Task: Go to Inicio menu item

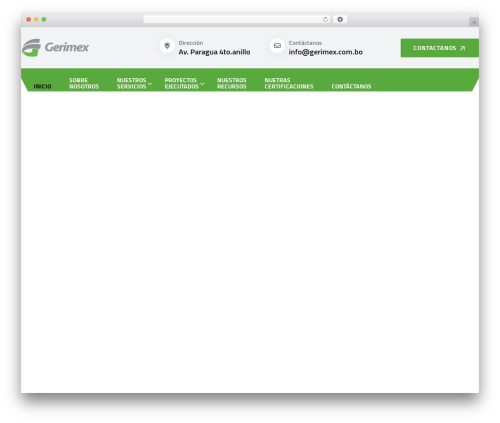Action: pyautogui.click(x=42, y=87)
